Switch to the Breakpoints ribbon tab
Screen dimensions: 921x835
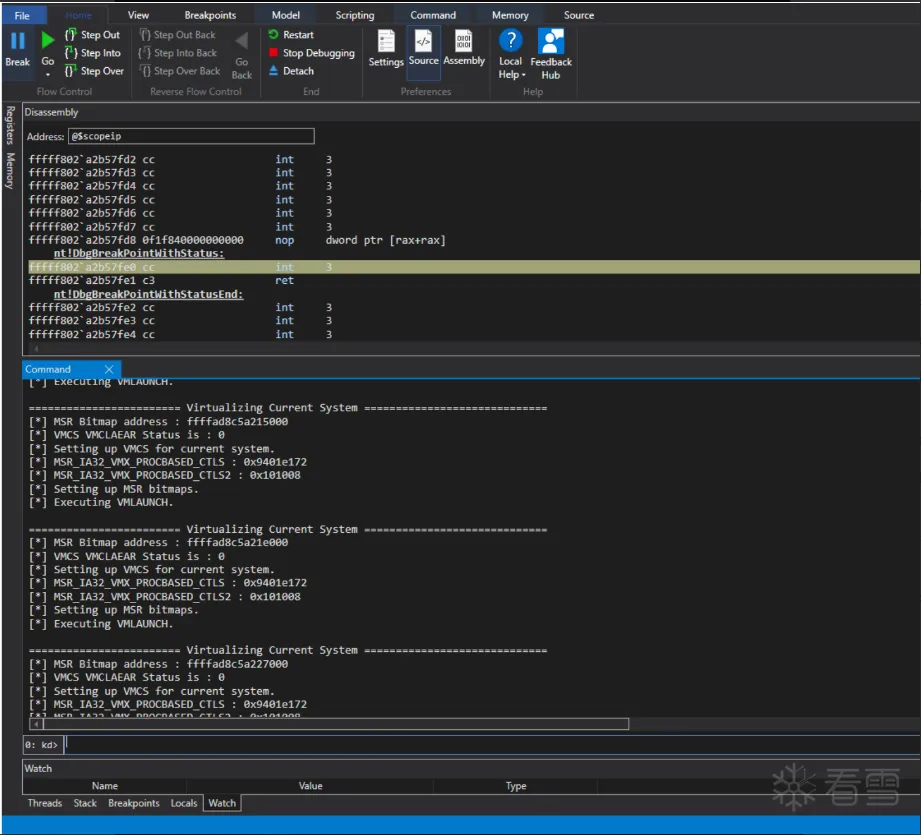tap(210, 15)
